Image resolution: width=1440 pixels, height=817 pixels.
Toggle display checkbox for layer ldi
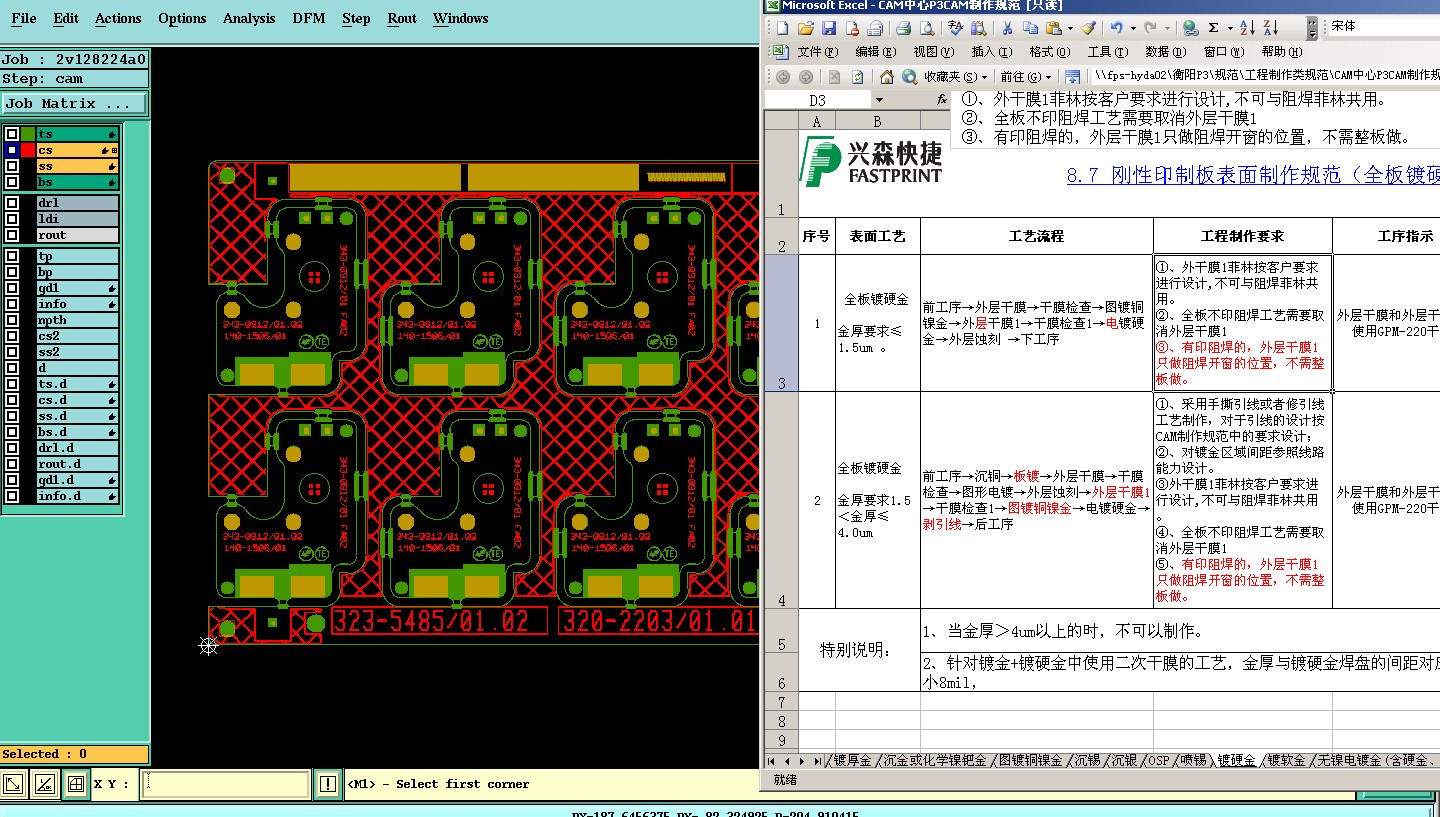tap(12, 219)
